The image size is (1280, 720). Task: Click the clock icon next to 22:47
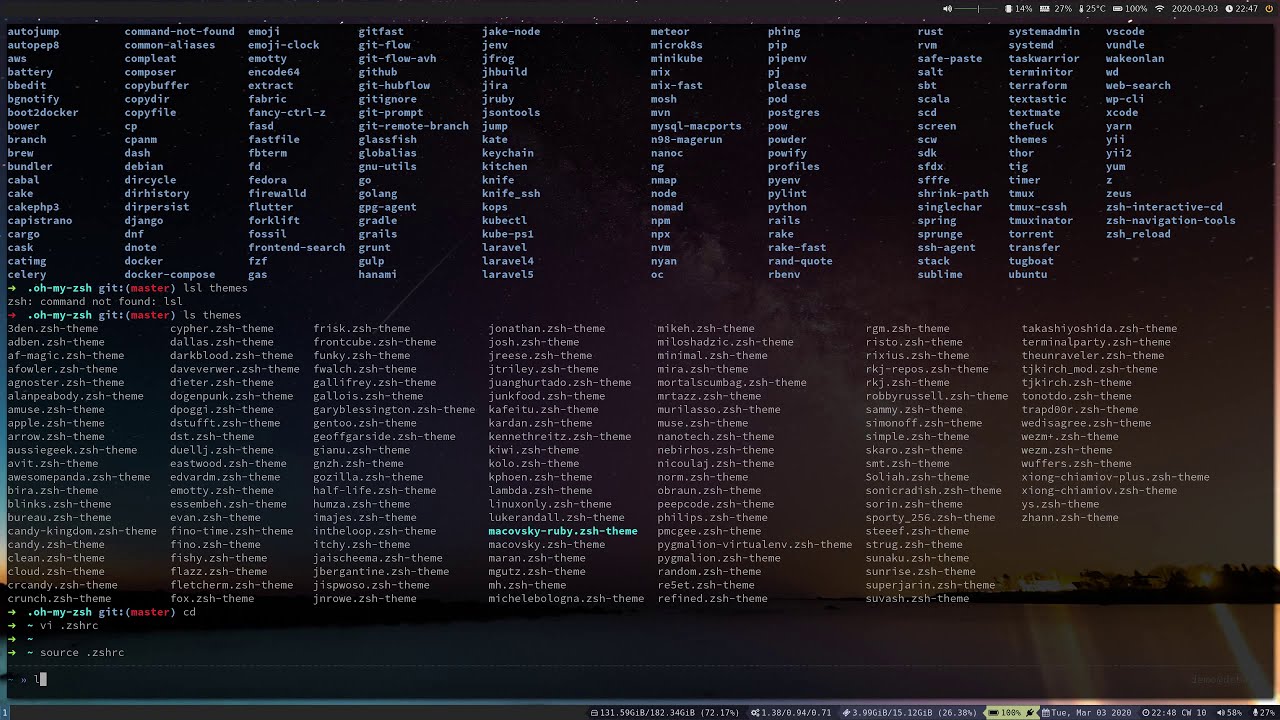[x=1229, y=9]
